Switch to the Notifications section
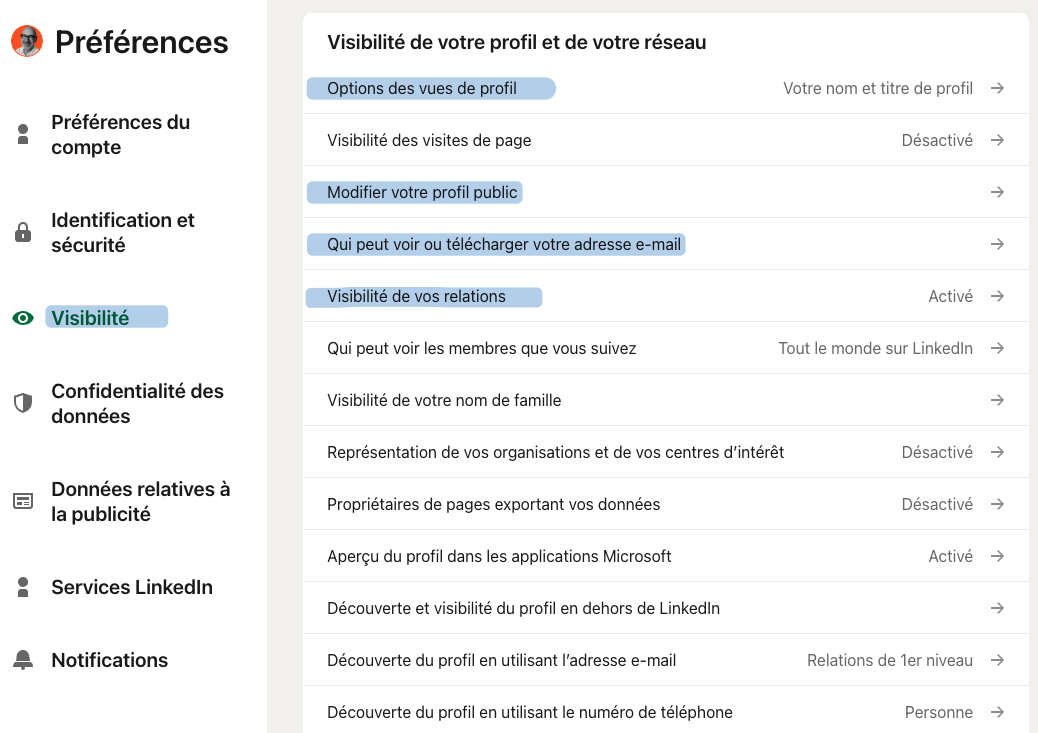This screenshot has width=1038, height=733. (x=110, y=660)
